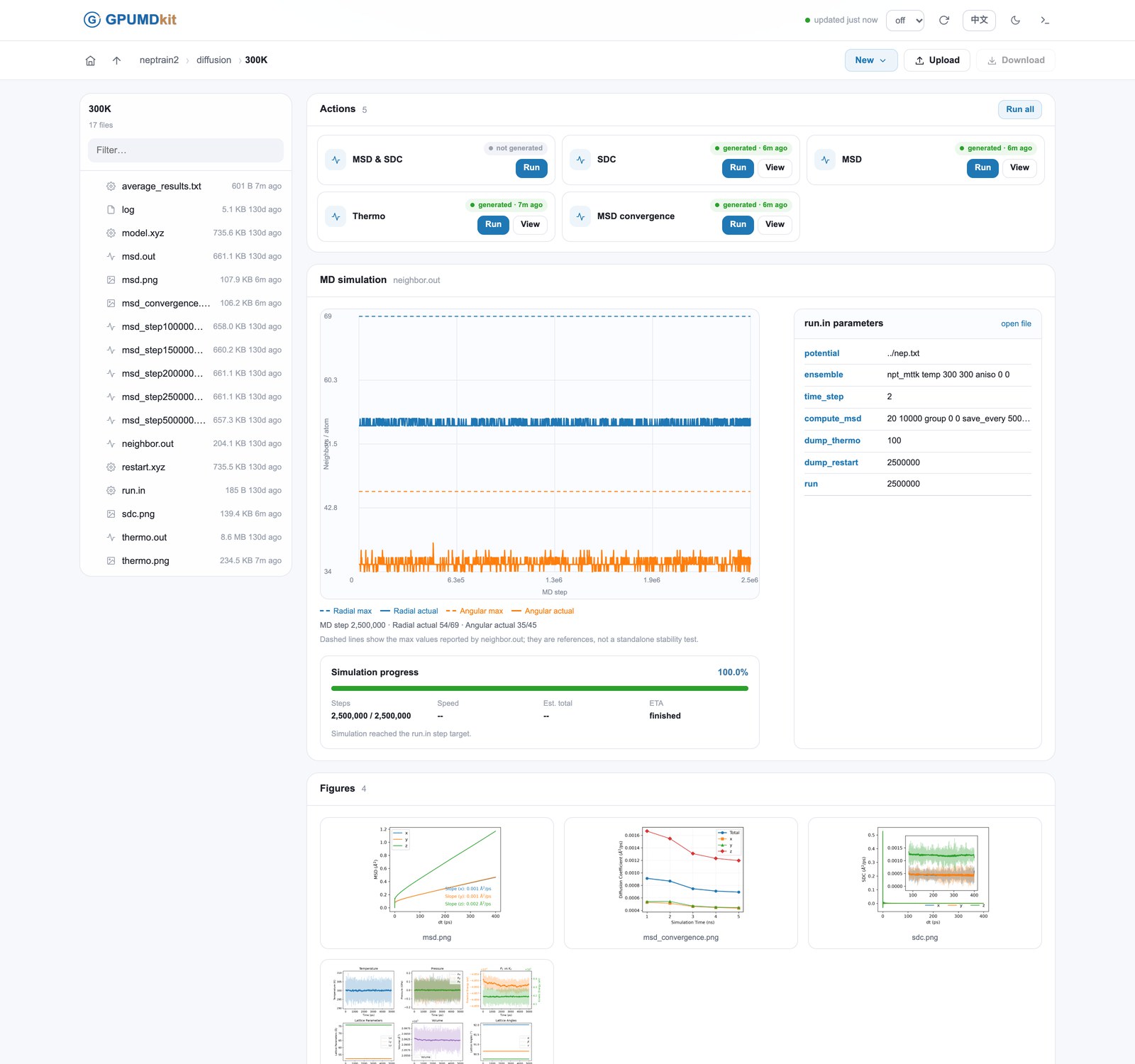Navigate up one folder arrow
This screenshot has width=1135, height=1064.
tap(116, 60)
